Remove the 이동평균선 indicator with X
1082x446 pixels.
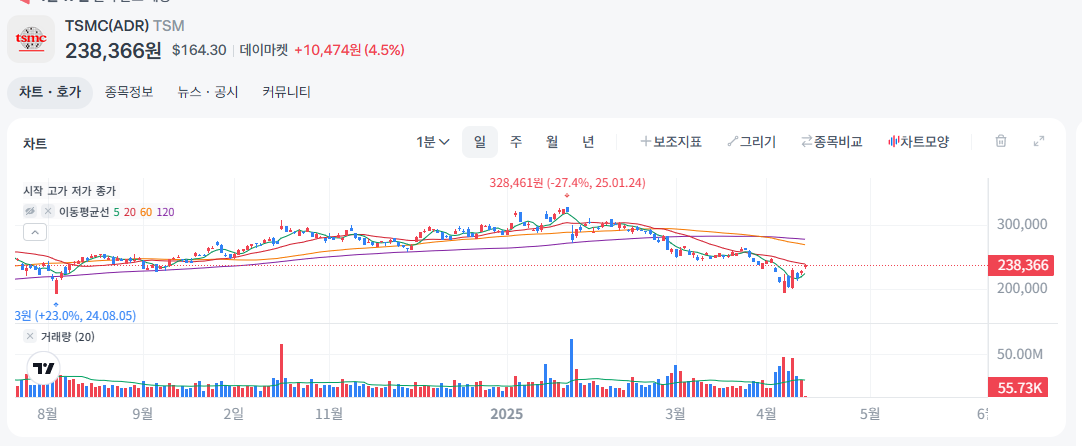[x=48, y=211]
